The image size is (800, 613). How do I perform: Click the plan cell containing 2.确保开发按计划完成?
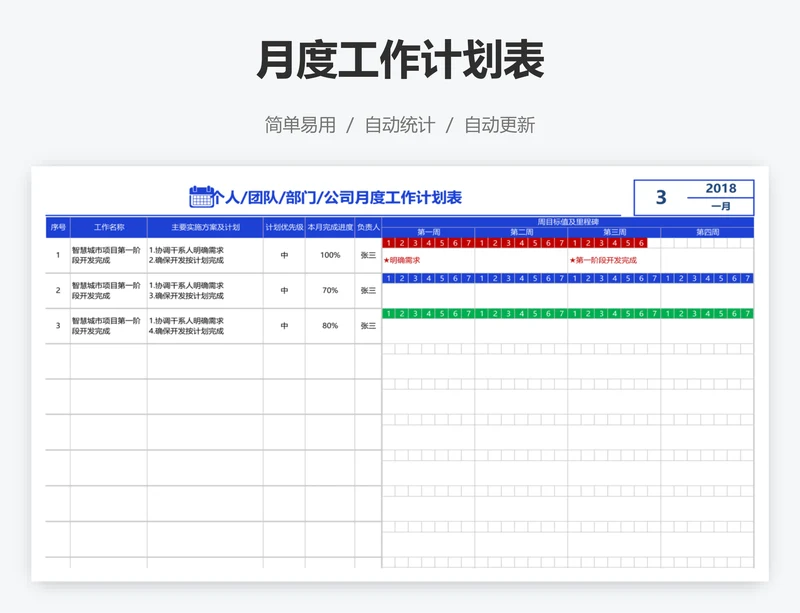pyautogui.click(x=205, y=255)
